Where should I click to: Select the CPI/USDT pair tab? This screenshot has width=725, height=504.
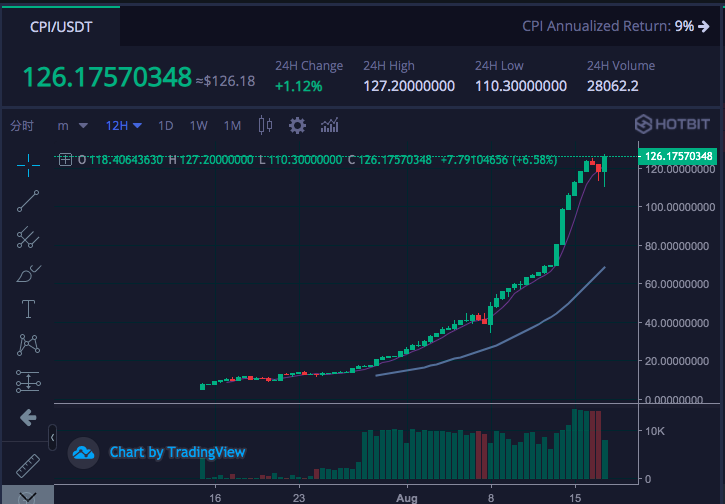click(x=61, y=27)
